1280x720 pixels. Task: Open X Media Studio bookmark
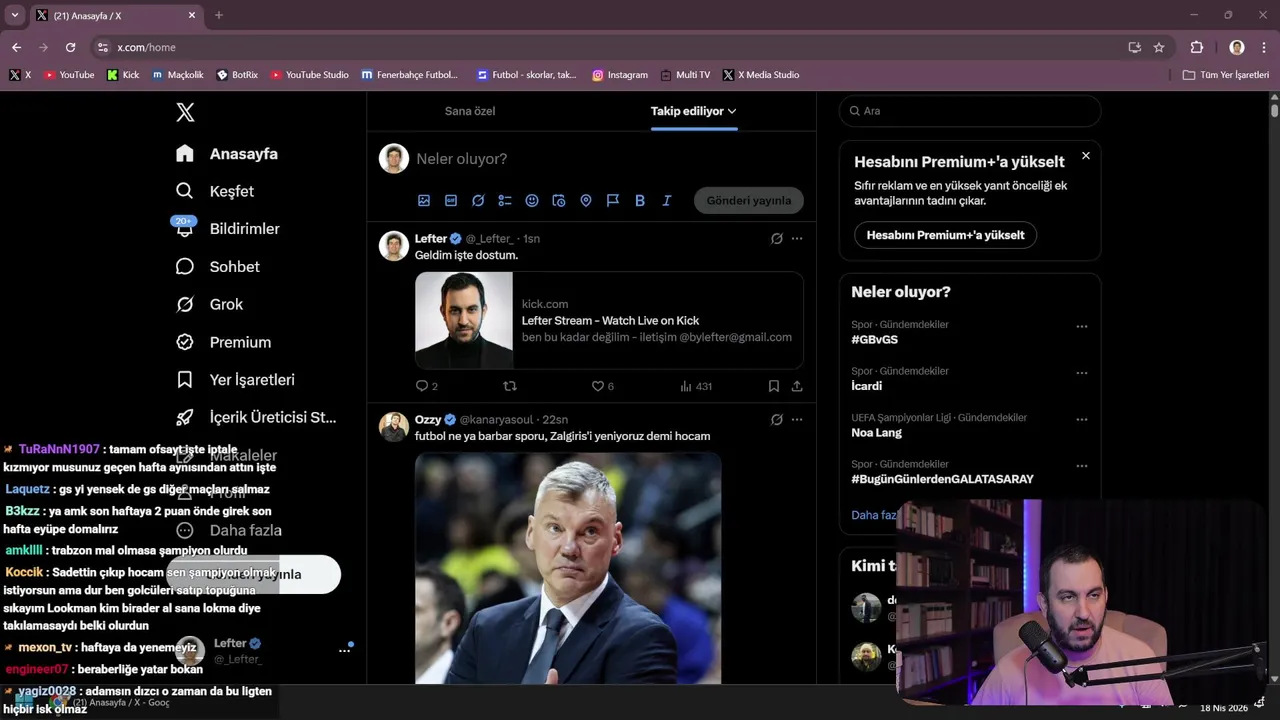coord(761,75)
